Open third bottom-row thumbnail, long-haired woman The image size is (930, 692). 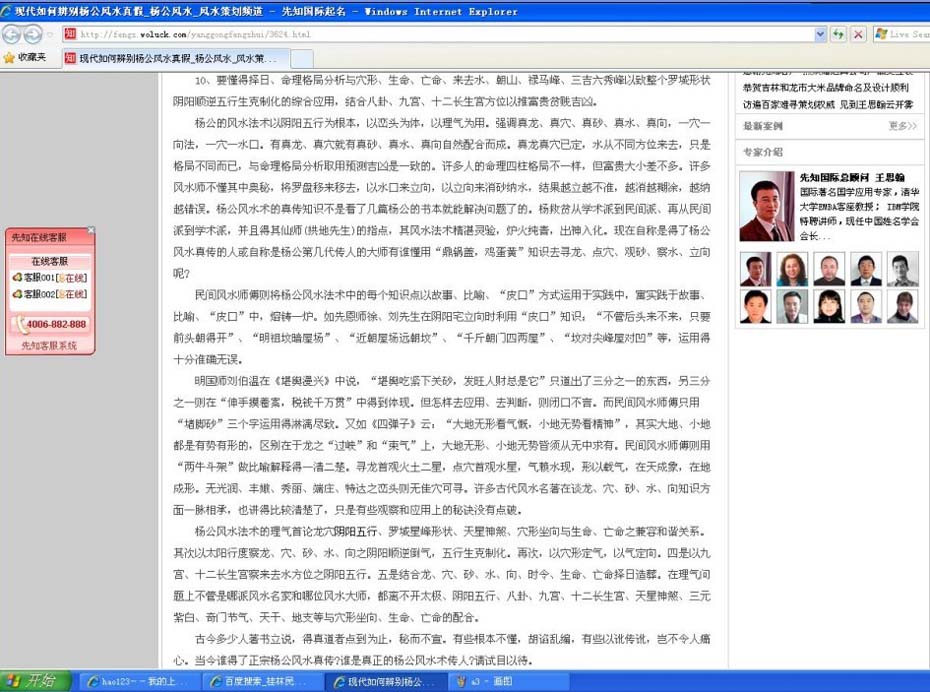click(829, 307)
